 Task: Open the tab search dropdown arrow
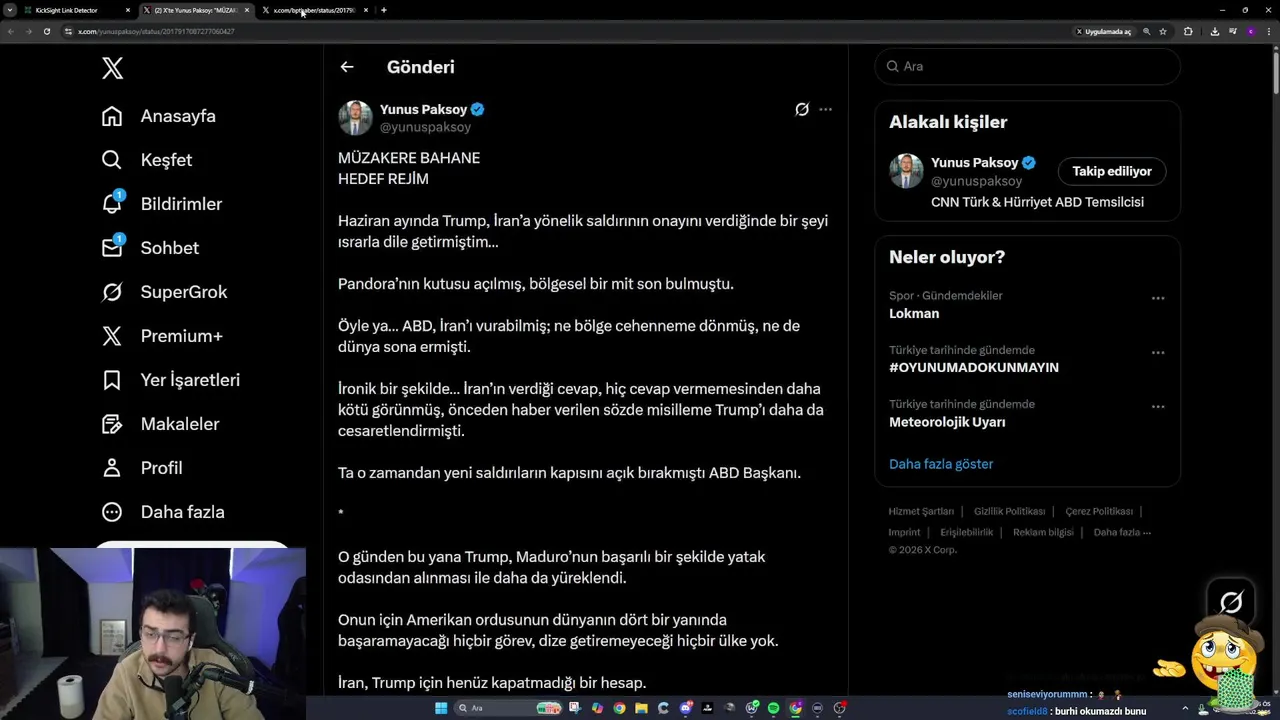[x=10, y=10]
